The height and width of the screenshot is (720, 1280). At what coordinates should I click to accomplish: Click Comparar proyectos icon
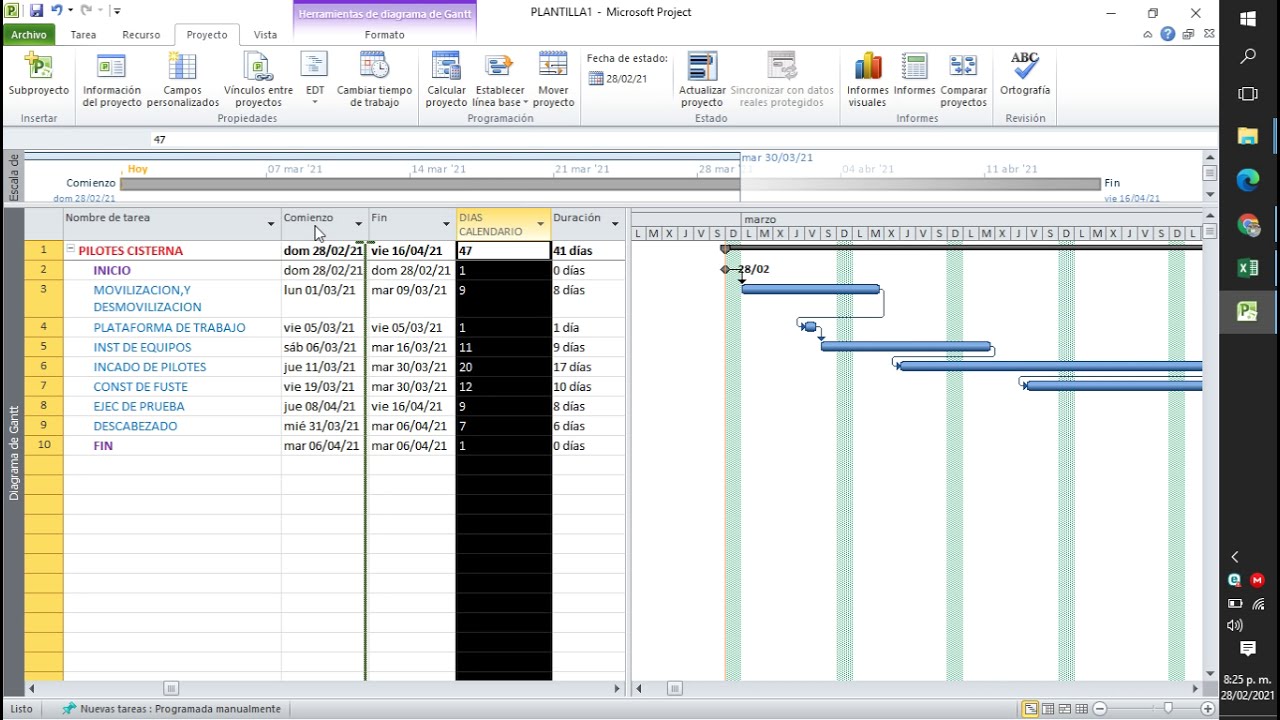coord(963,78)
